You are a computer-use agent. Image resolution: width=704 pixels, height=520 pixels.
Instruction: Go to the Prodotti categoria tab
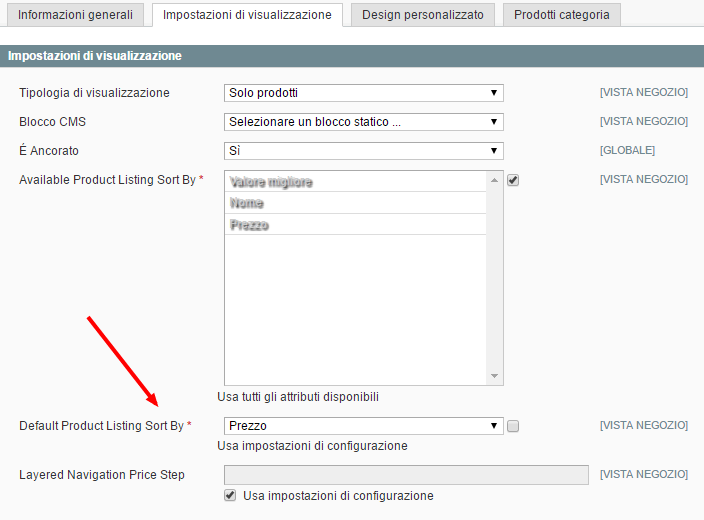(562, 15)
